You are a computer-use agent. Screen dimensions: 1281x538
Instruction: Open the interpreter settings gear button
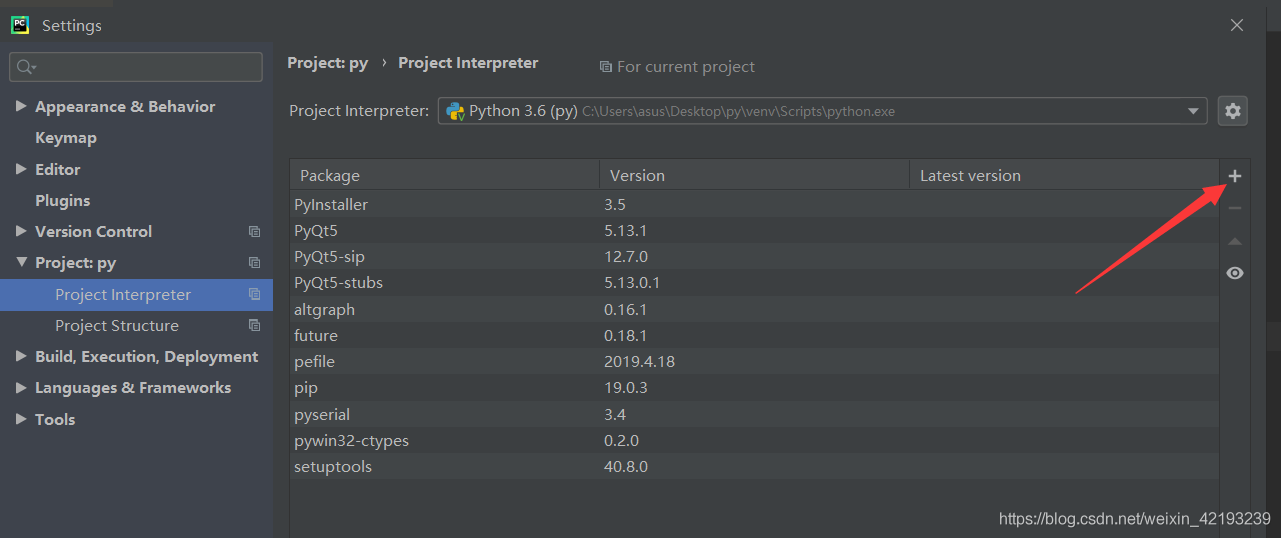tap(1233, 111)
